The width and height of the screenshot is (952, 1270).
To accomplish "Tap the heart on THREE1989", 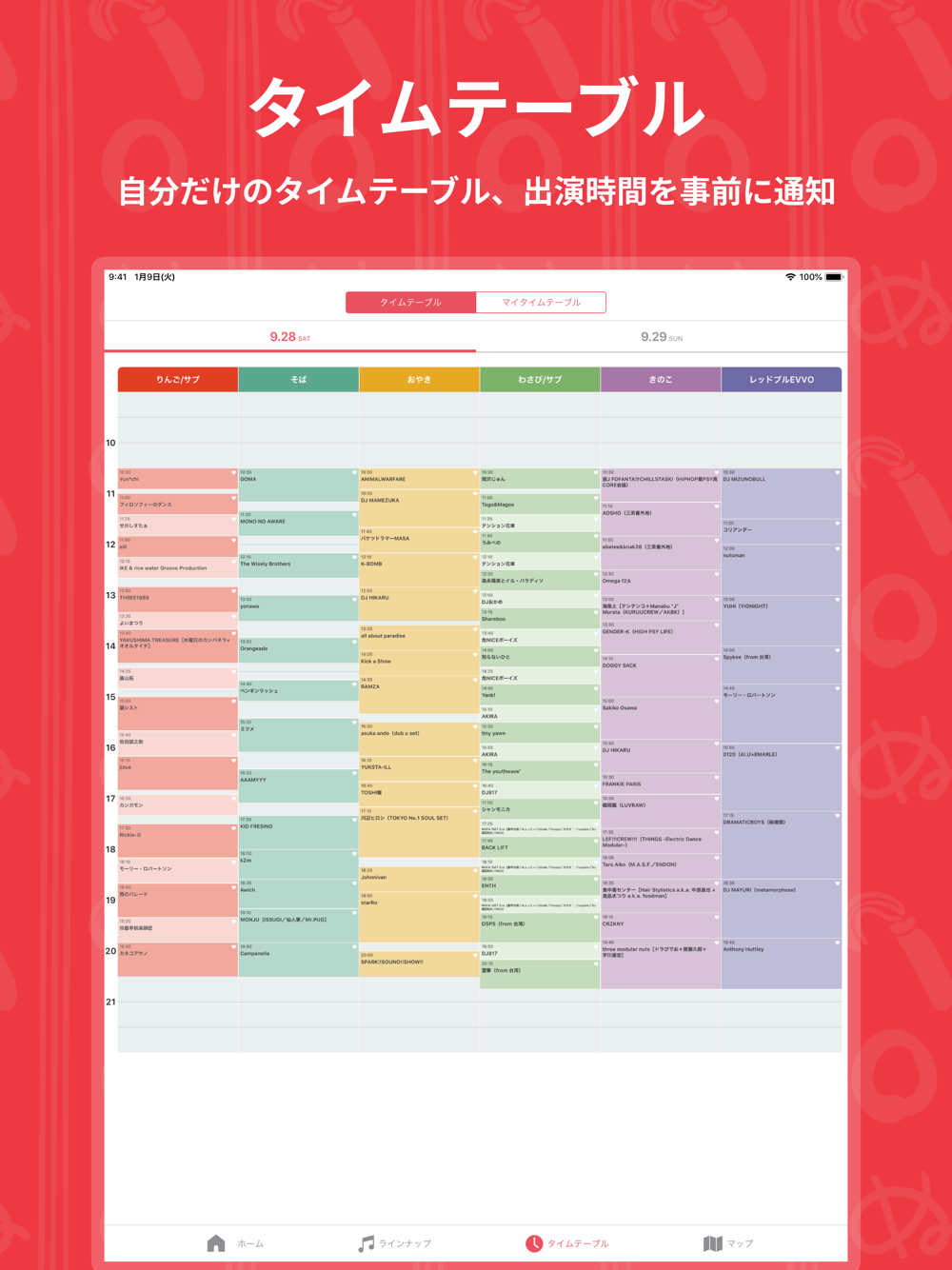I will point(233,592).
